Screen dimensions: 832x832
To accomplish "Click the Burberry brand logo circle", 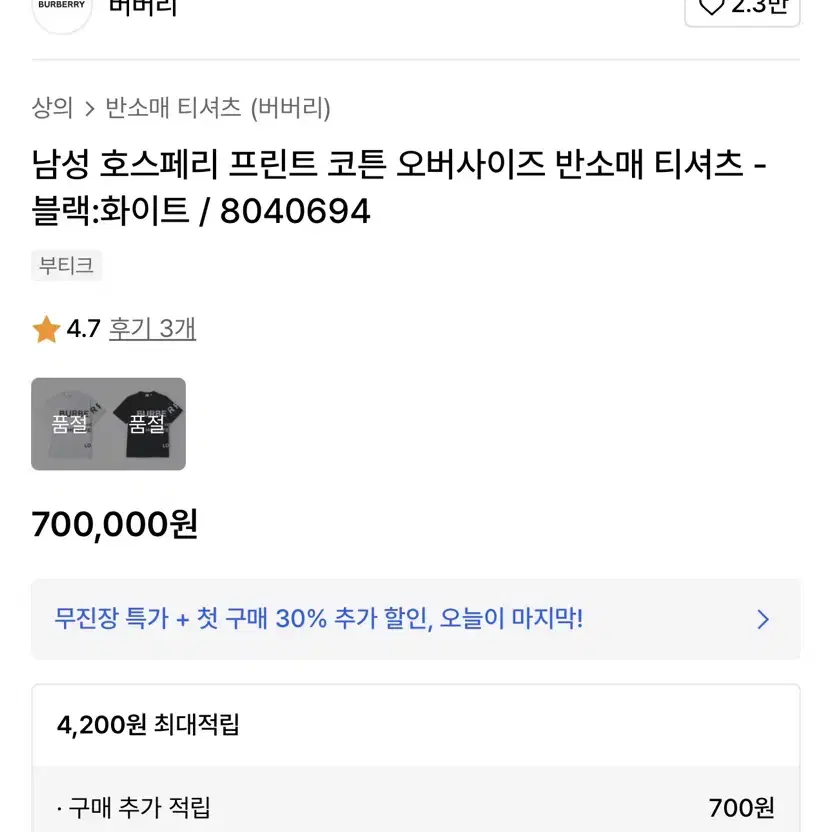I will (x=62, y=11).
